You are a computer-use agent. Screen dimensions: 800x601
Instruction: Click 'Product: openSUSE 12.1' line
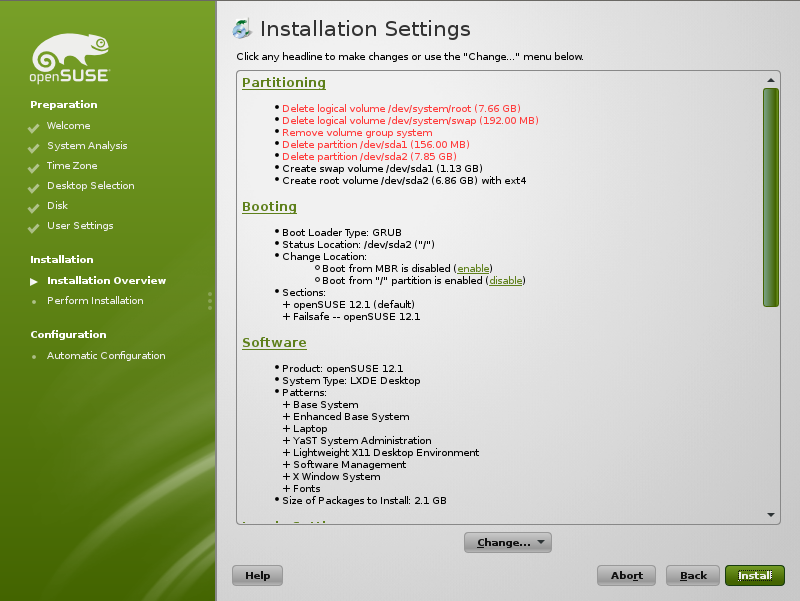tap(342, 368)
